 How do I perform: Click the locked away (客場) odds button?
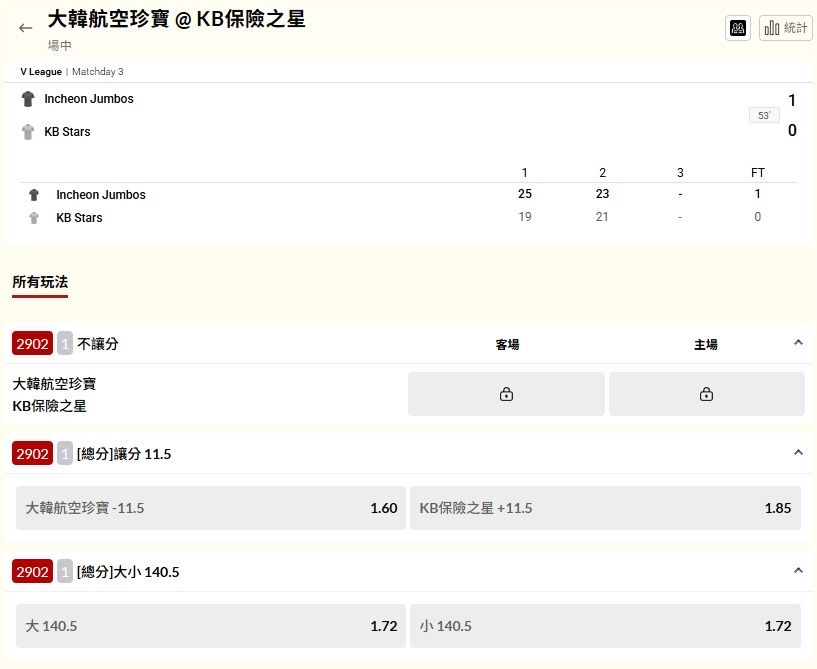[x=506, y=394]
